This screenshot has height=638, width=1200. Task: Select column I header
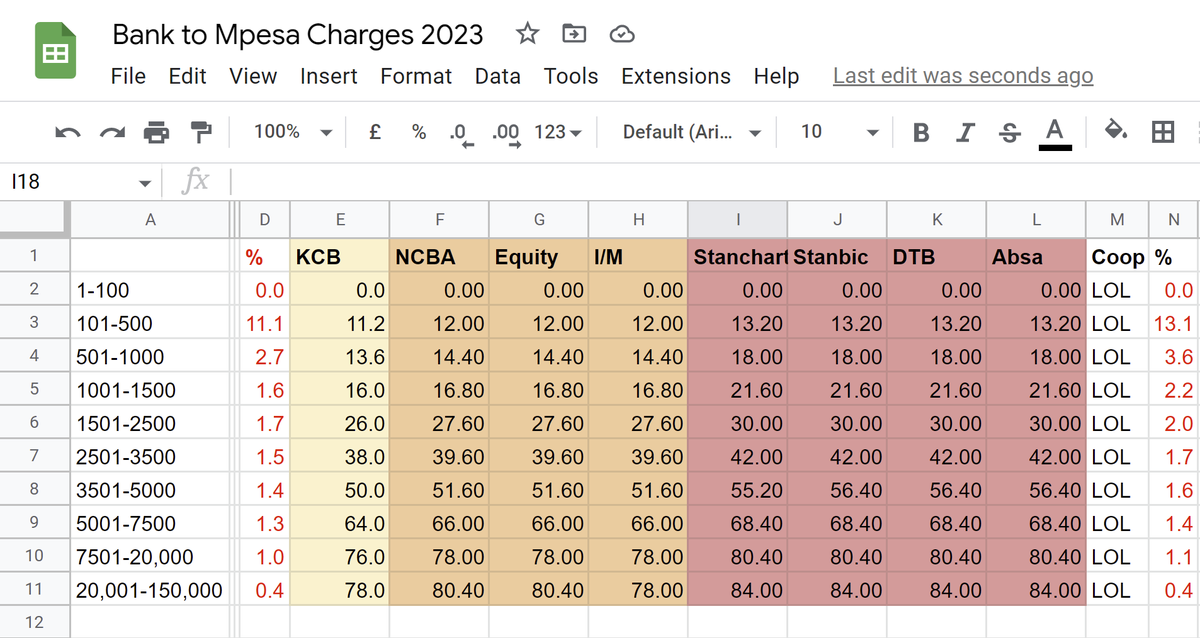738,220
